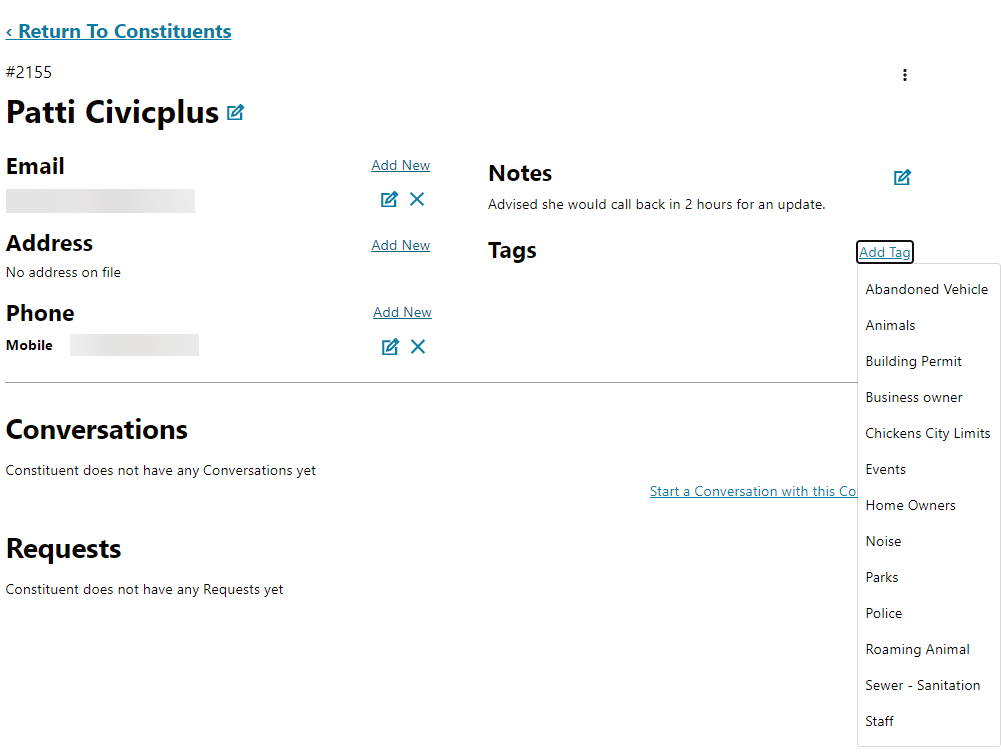Click the note about calling back in 2 hours

pos(657,204)
